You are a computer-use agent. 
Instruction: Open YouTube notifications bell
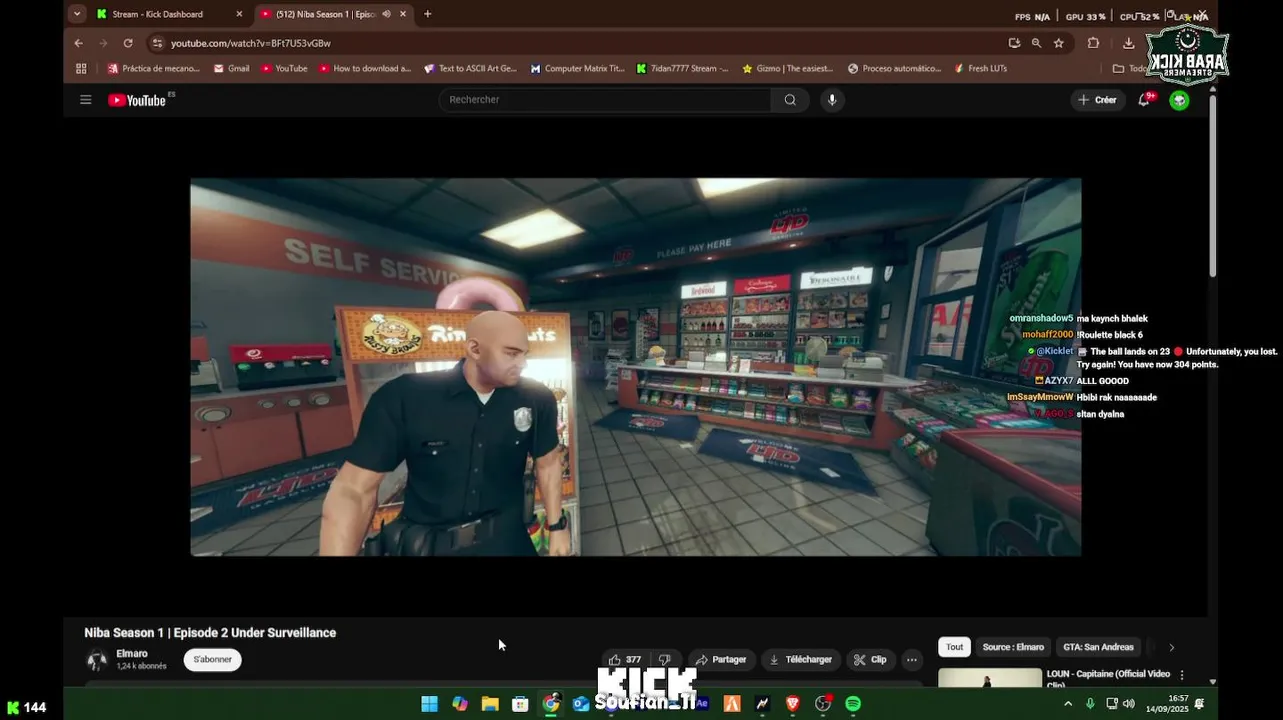tap(1144, 100)
